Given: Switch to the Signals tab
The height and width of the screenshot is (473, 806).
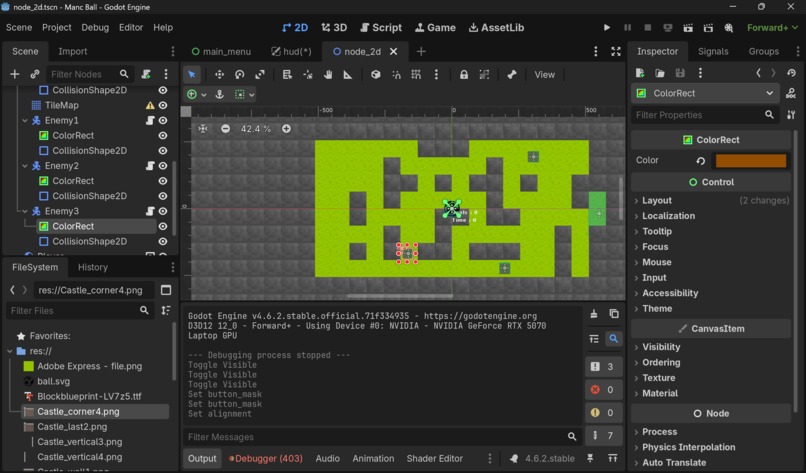Looking at the screenshot, I should 713,51.
